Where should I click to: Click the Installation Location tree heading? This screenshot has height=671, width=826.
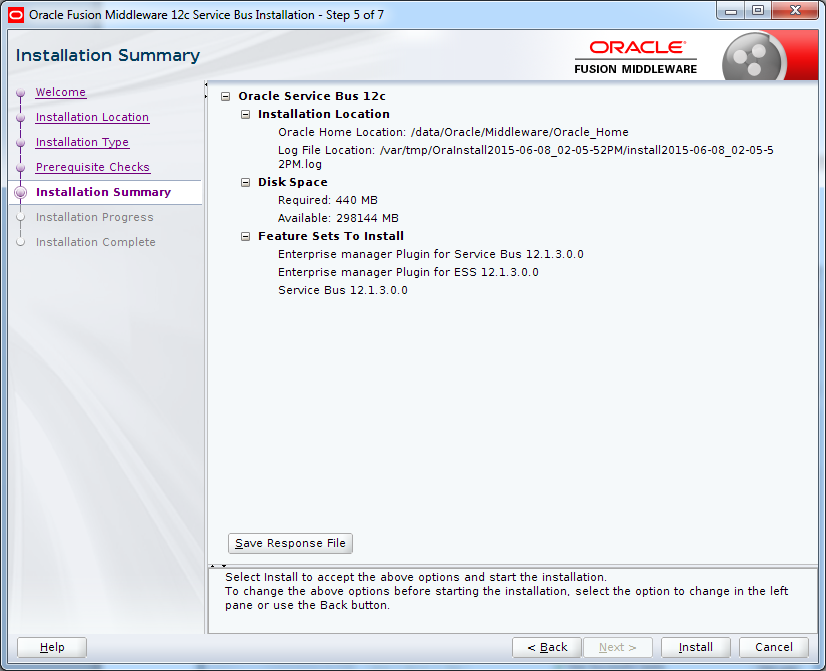pos(324,114)
